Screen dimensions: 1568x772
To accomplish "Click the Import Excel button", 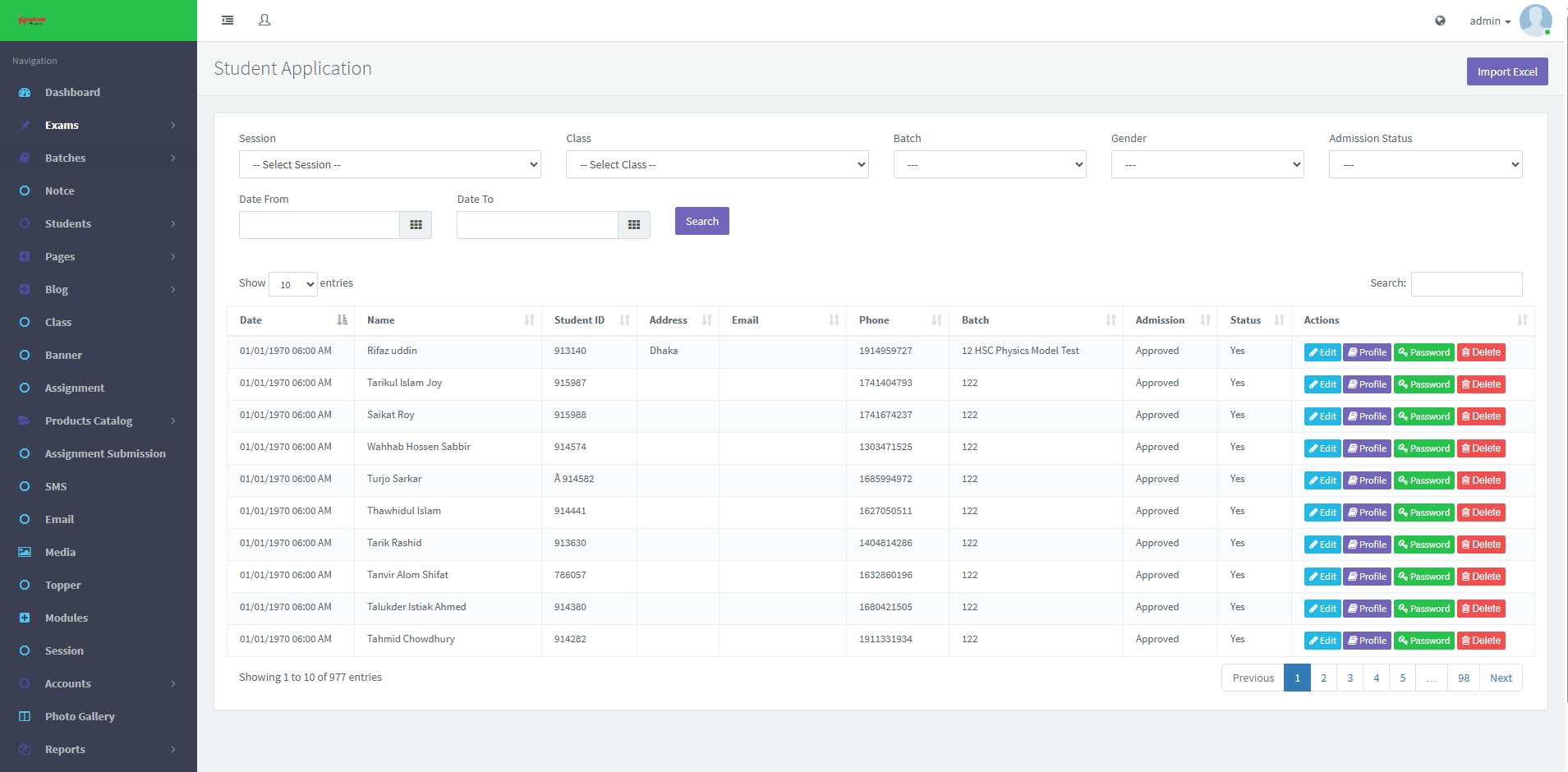I will 1506,71.
